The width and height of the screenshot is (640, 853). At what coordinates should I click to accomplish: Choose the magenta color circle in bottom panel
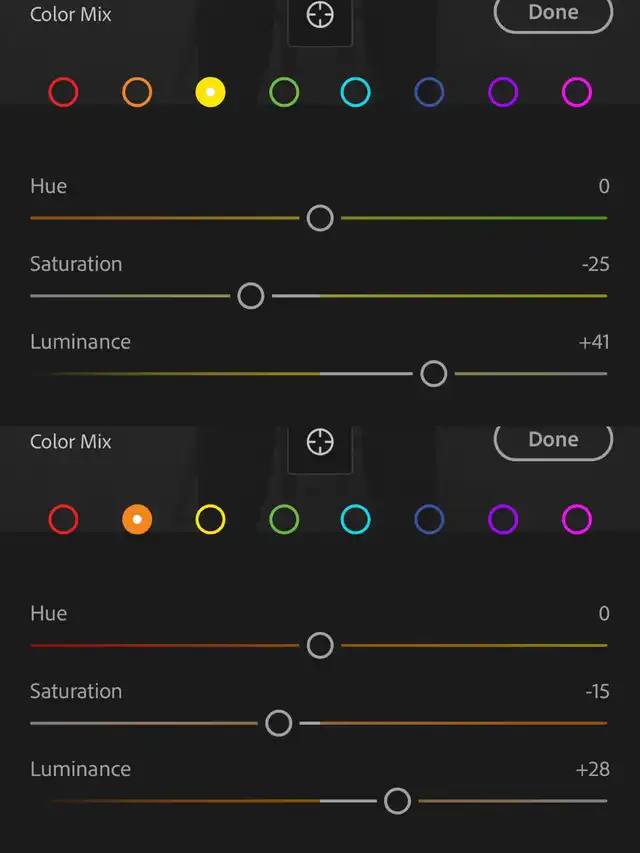coord(577,519)
